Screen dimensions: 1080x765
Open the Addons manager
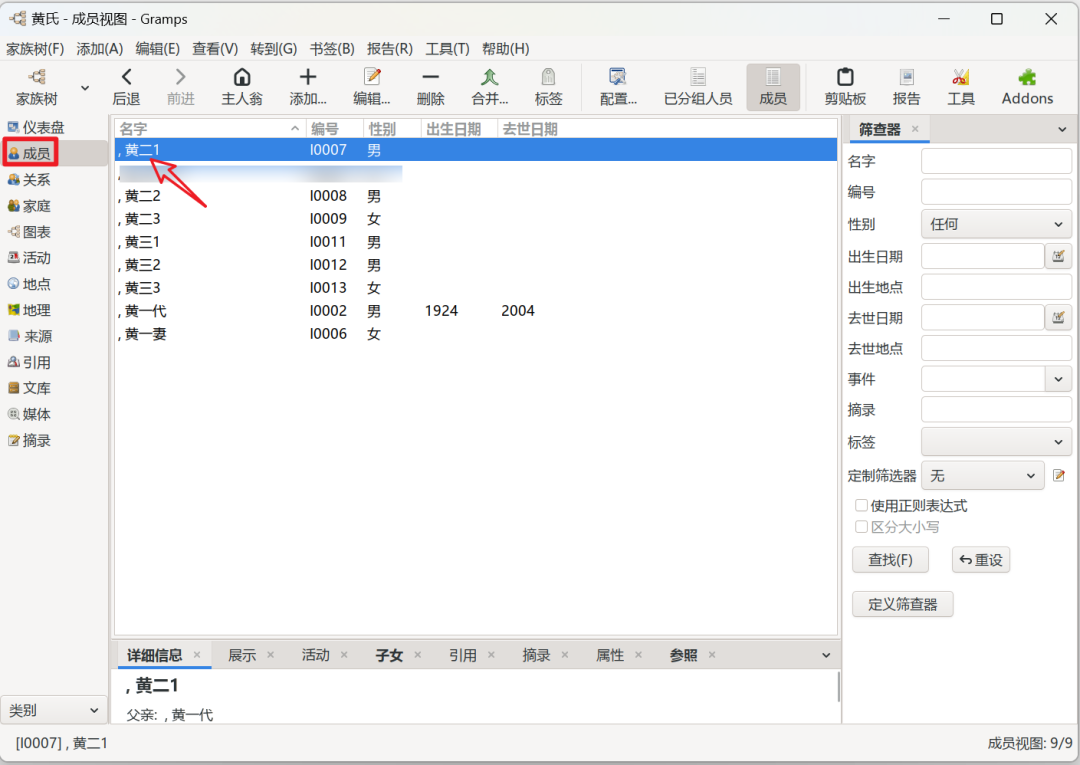(x=1027, y=86)
